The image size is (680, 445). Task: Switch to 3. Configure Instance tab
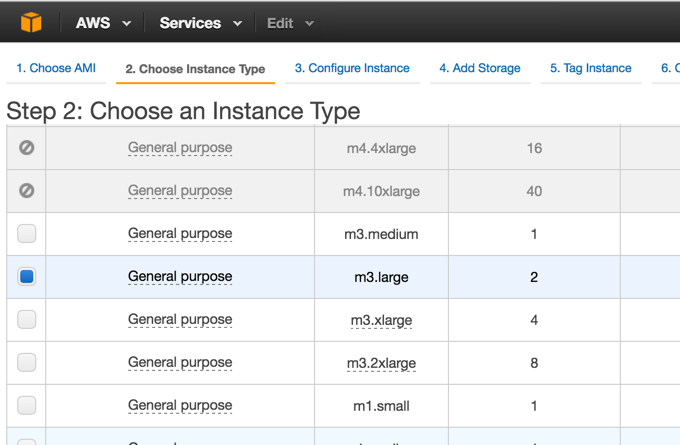tap(352, 68)
